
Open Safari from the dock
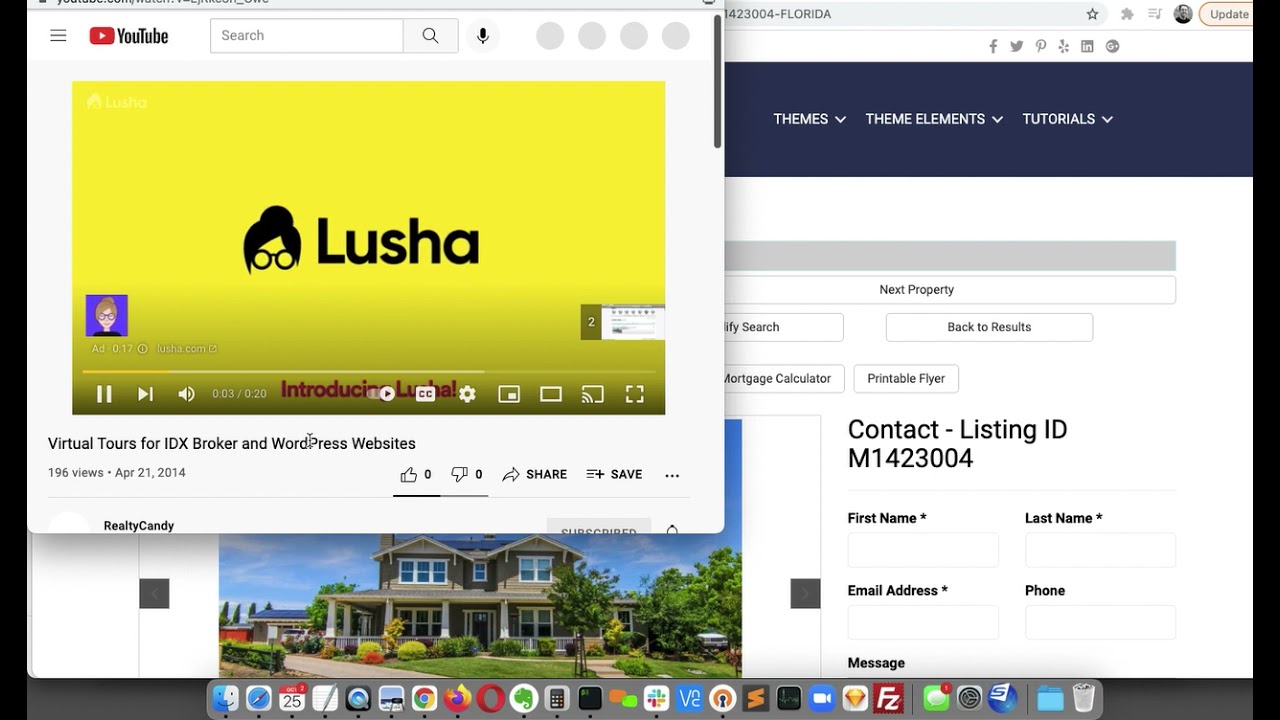[x=259, y=698]
